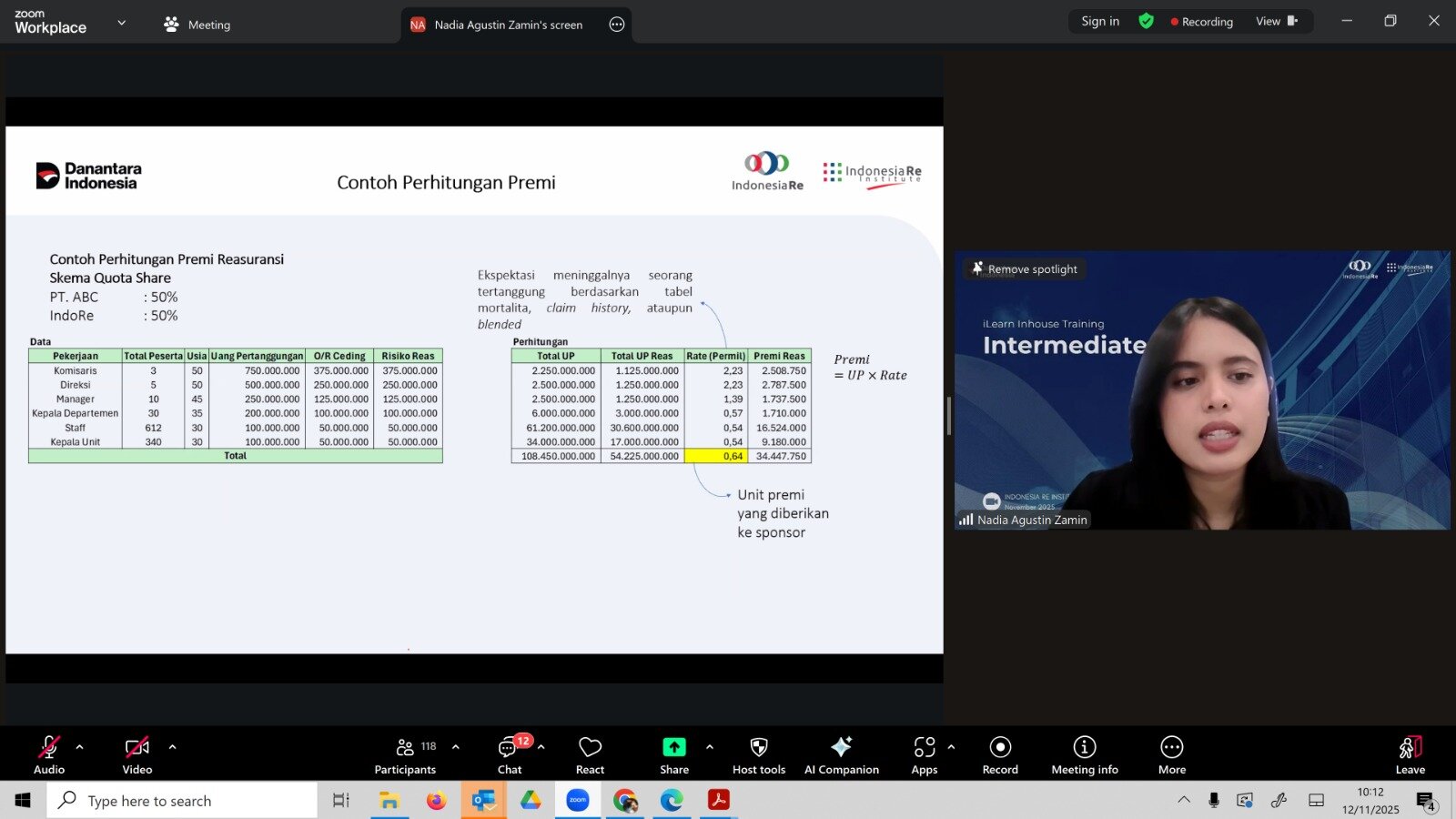Turn on the Video camera
The height and width of the screenshot is (819, 1456).
click(x=137, y=754)
